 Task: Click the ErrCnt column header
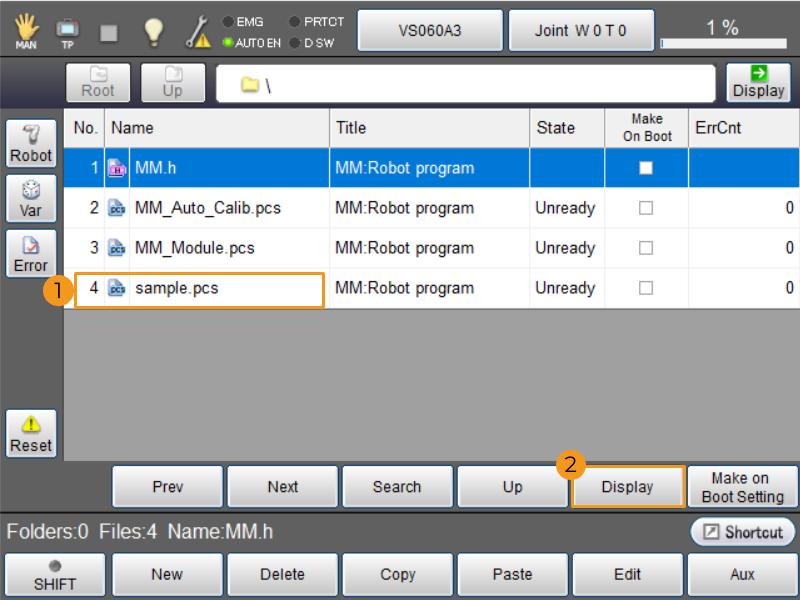click(x=744, y=128)
